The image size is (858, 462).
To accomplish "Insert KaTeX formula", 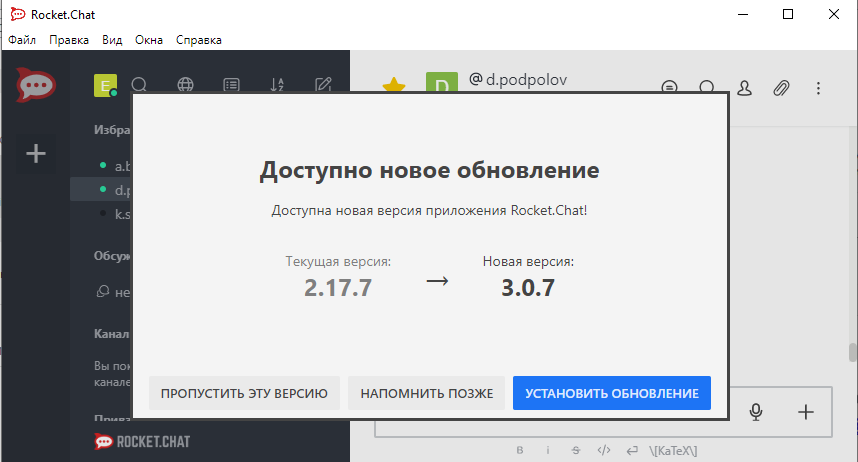I will [673, 451].
